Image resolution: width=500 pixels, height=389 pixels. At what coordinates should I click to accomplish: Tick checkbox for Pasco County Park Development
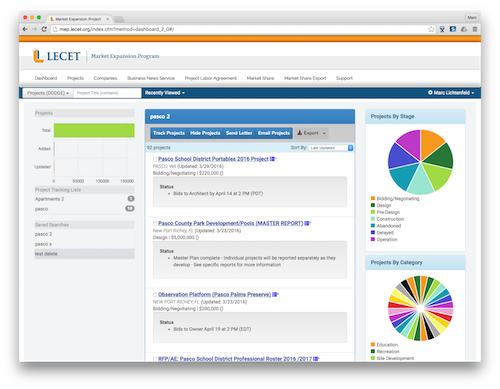coord(155,224)
